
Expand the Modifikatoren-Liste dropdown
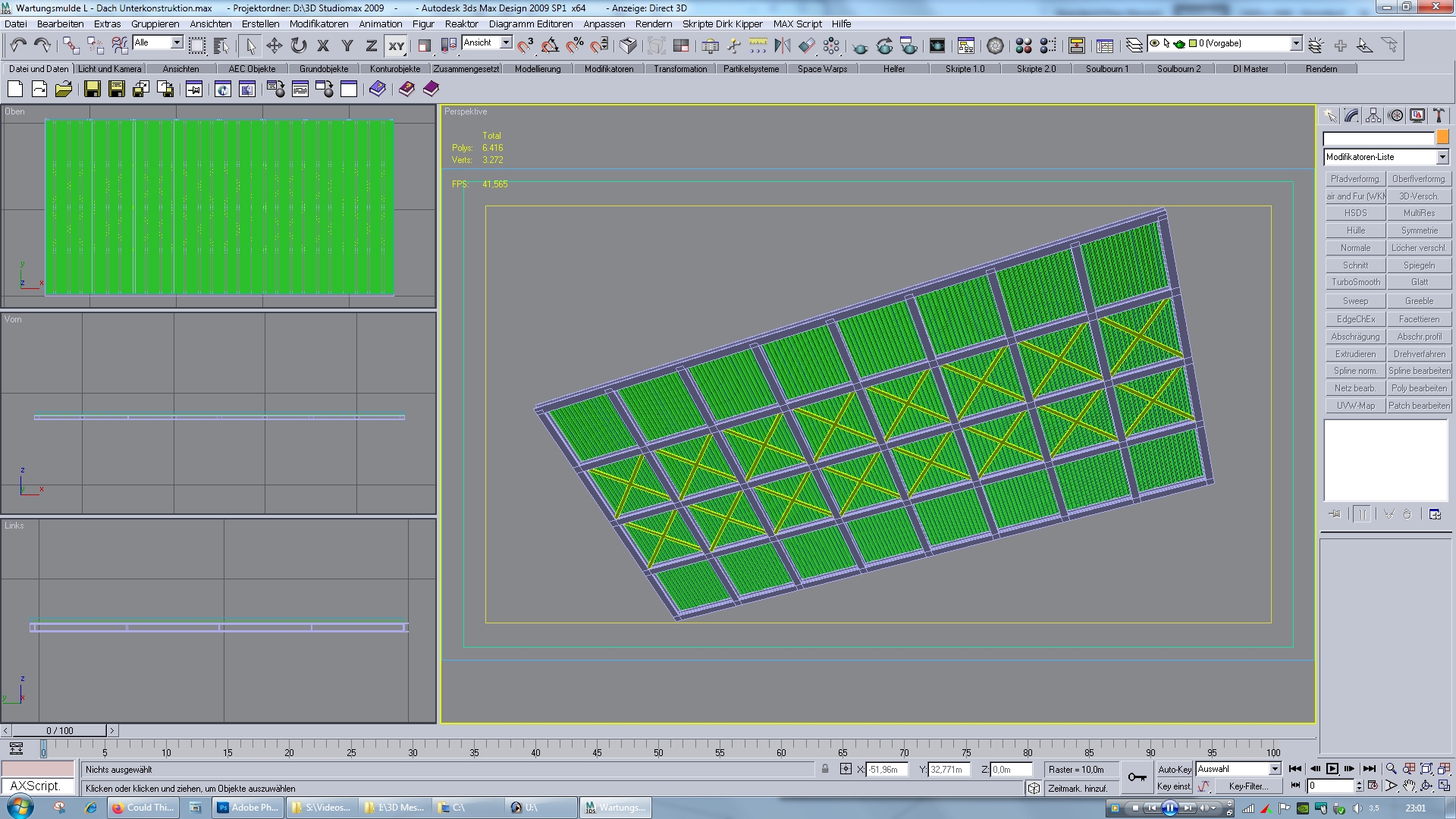click(1442, 157)
